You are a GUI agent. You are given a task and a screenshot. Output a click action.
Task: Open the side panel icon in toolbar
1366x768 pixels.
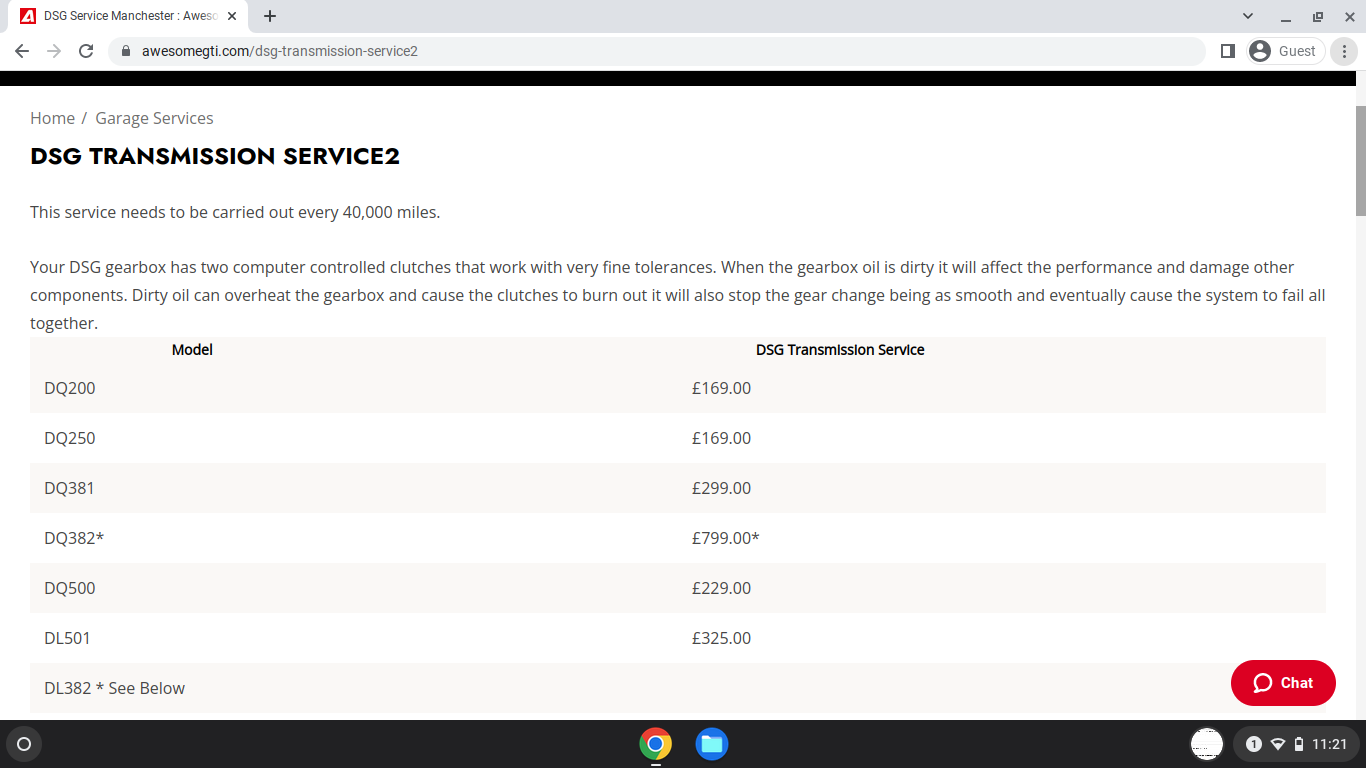pyautogui.click(x=1228, y=51)
